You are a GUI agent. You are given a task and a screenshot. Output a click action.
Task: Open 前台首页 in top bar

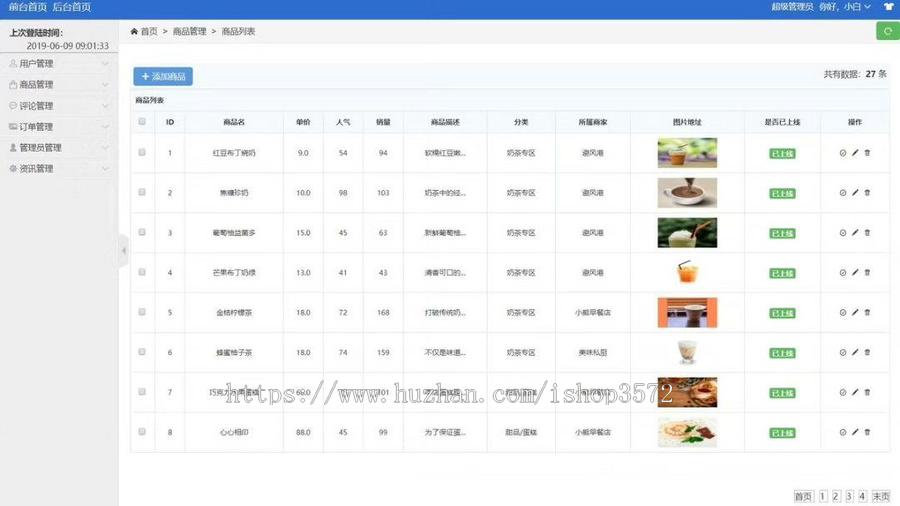(x=28, y=7)
